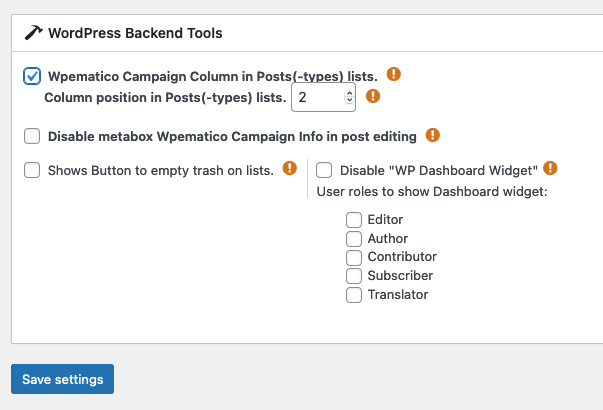Tick the Translator role checkbox
603x410 pixels.
coord(354,295)
